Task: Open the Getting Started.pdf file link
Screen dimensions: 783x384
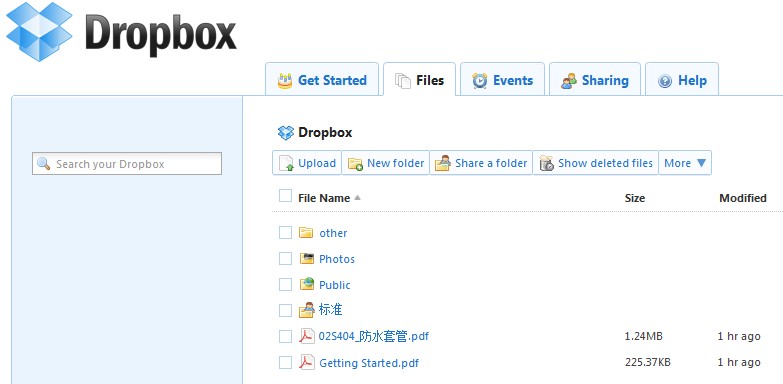Action: coord(369,363)
